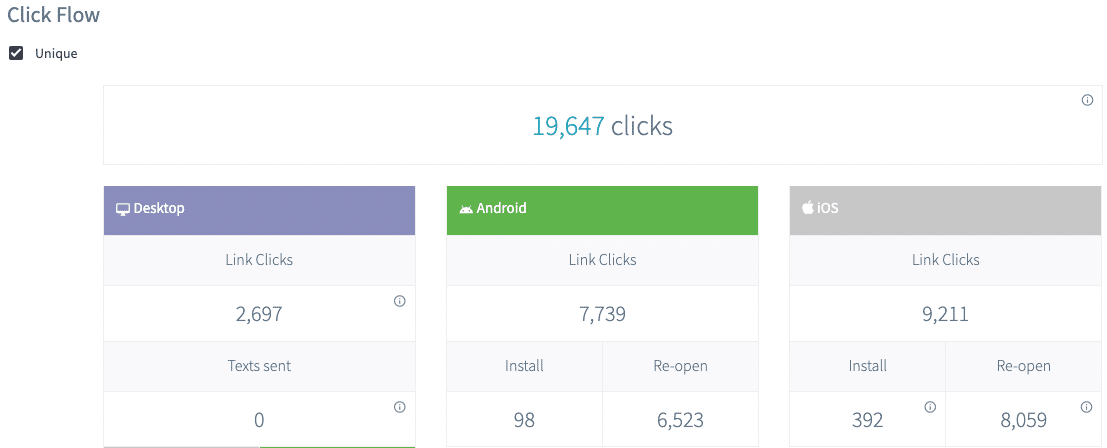Uncheck the Unique checkbox
The width and height of the screenshot is (1107, 448).
[x=16, y=53]
